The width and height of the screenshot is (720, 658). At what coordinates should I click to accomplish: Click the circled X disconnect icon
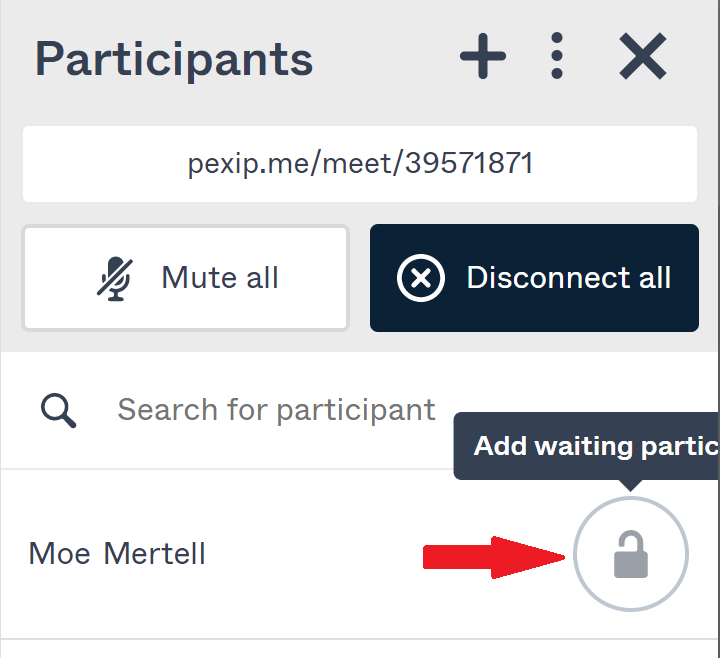coord(421,278)
